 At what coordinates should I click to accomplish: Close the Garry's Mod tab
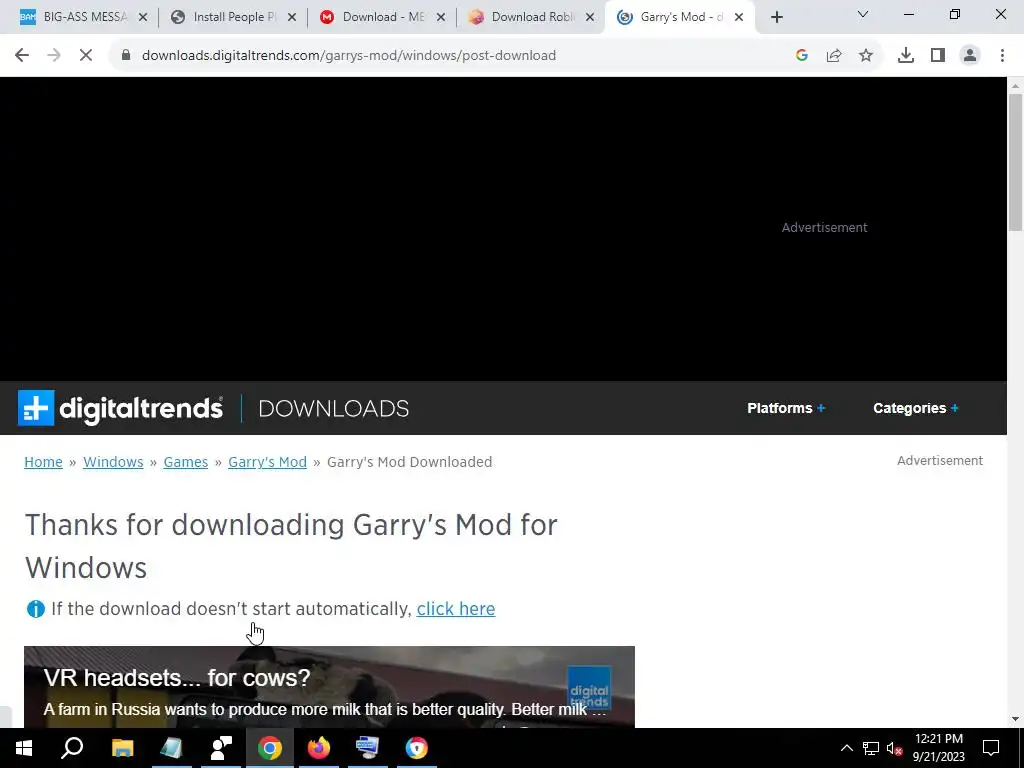[x=739, y=18]
